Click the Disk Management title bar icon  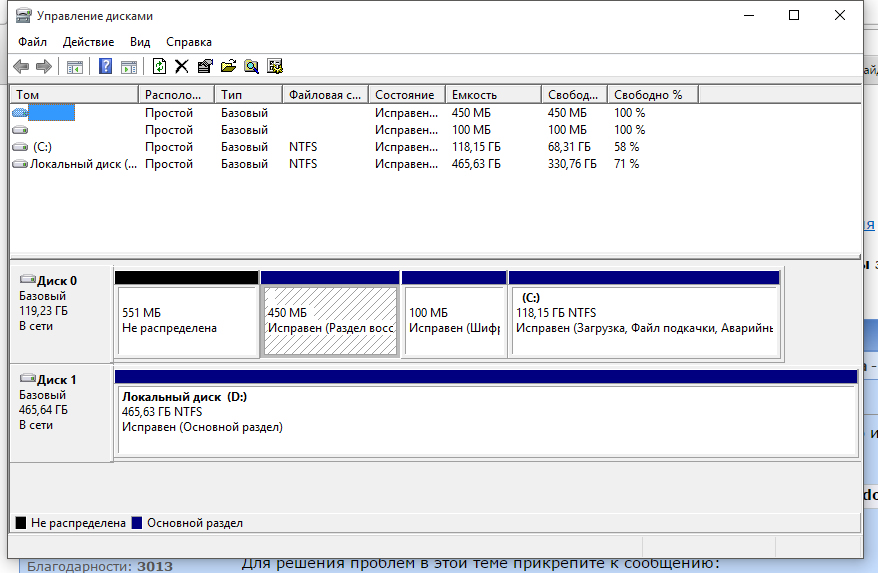(x=24, y=16)
